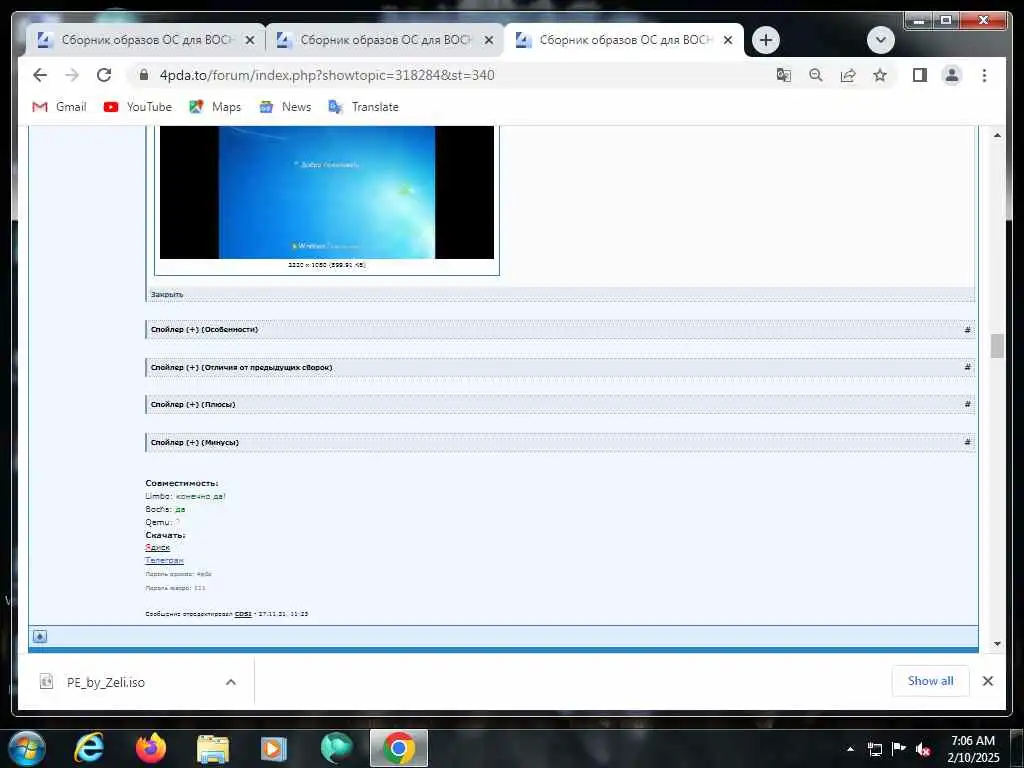The height and width of the screenshot is (768, 1024).
Task: Close the first browser tab
Action: coord(249,40)
